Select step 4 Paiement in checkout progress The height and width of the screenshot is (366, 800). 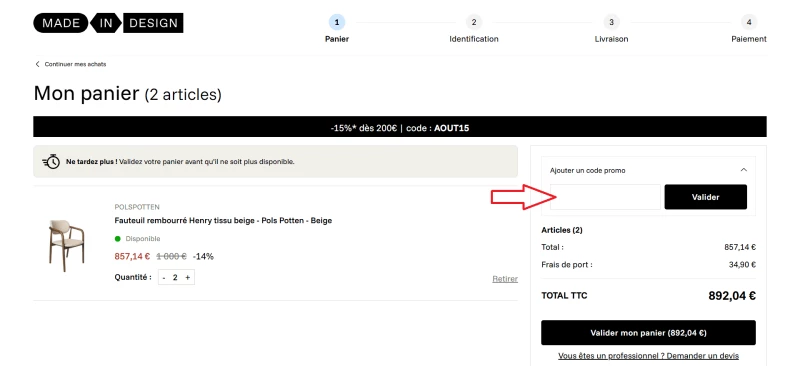click(x=749, y=29)
